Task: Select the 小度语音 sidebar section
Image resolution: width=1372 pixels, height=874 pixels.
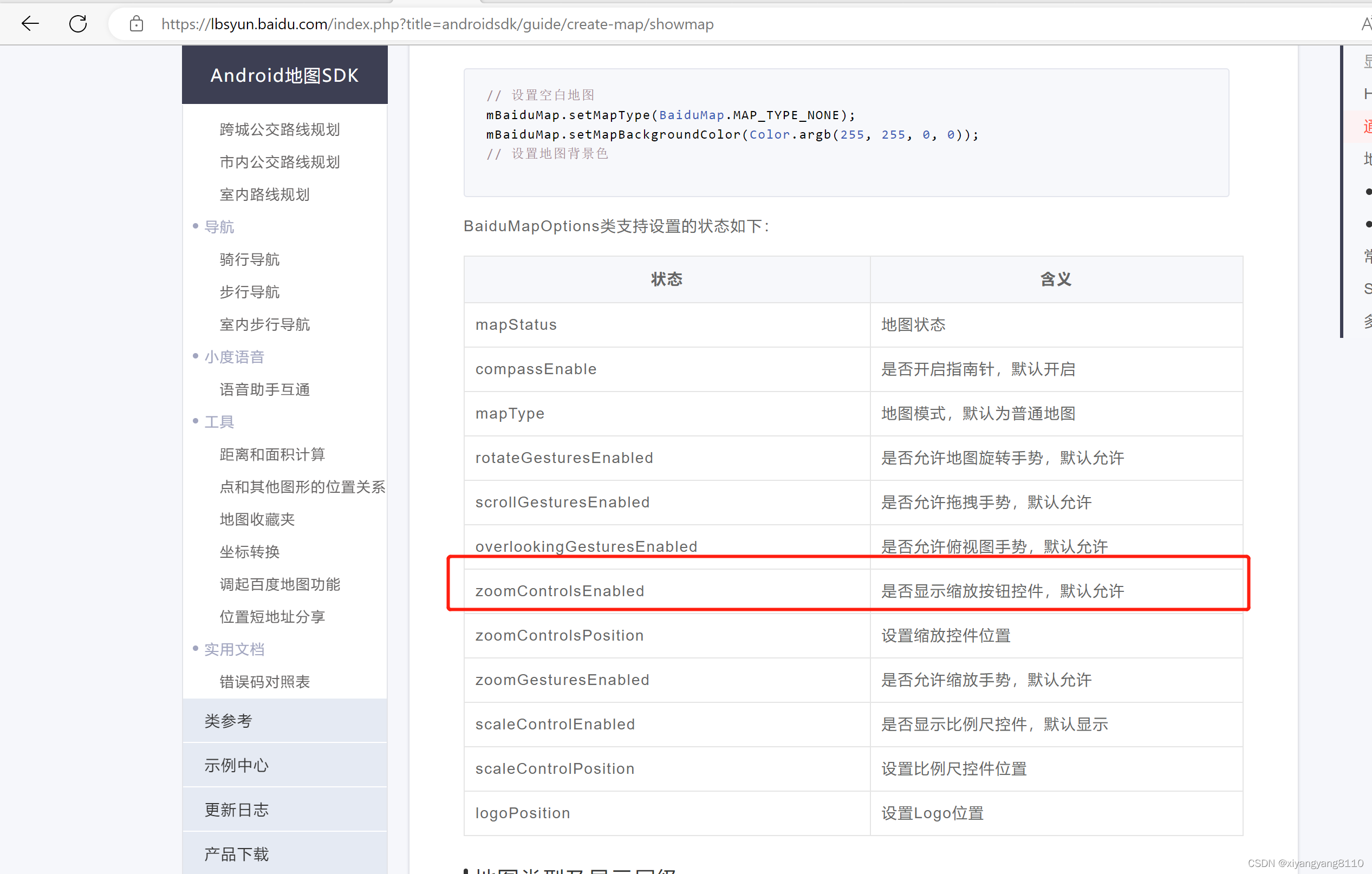Action: [234, 357]
